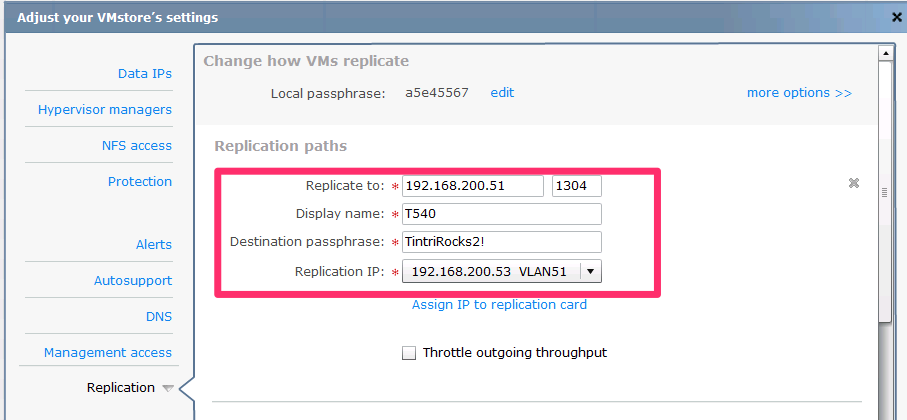Click Assign IP to replication card
Screen dimensions: 907x420
coord(499,304)
